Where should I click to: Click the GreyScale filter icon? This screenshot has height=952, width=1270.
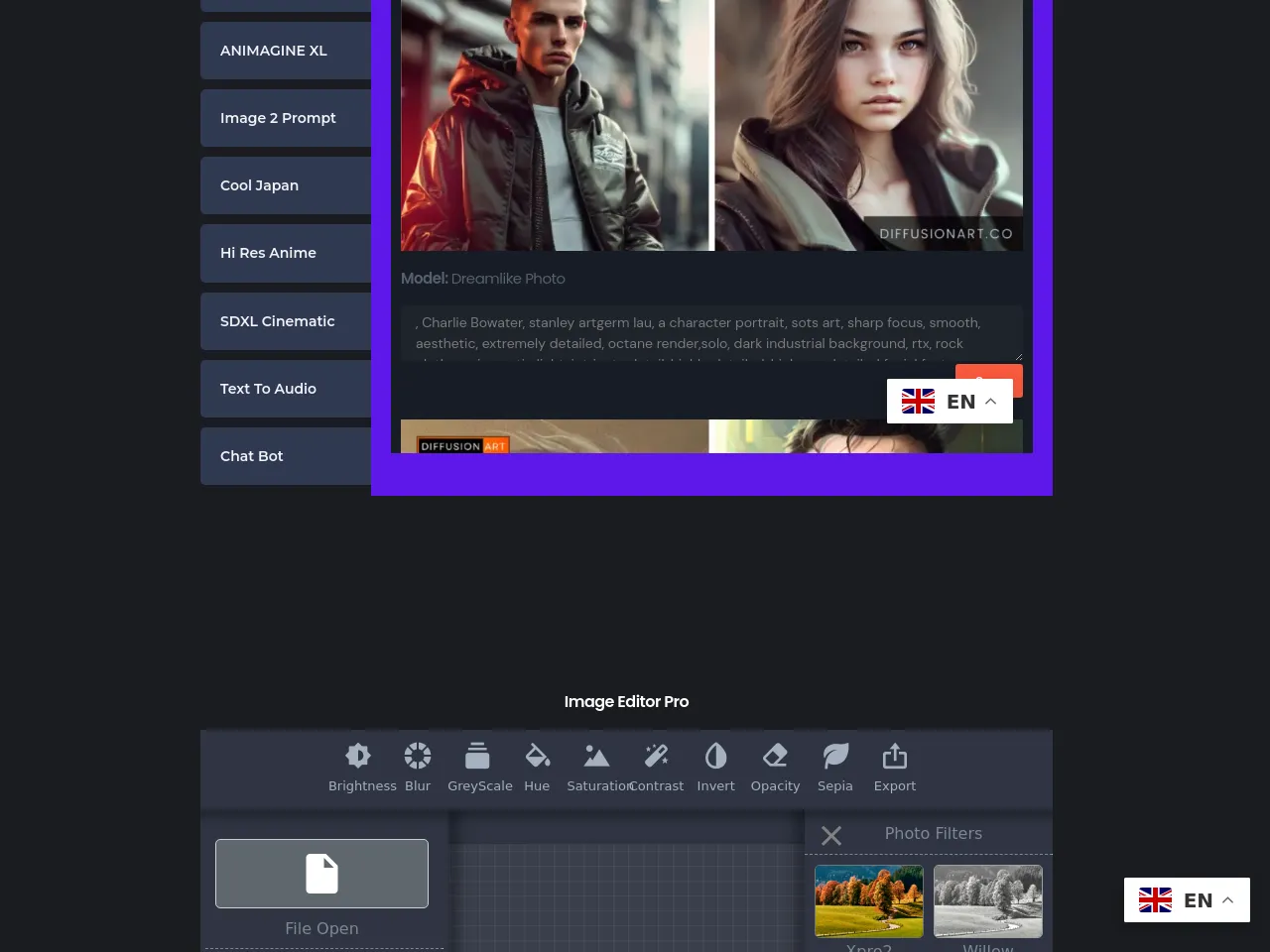[477, 757]
